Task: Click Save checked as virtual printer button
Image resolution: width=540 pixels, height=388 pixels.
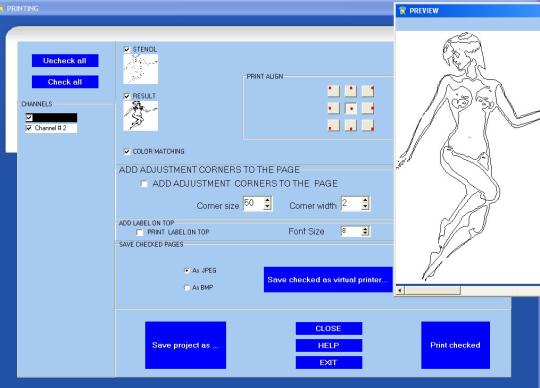Action: tap(328, 280)
